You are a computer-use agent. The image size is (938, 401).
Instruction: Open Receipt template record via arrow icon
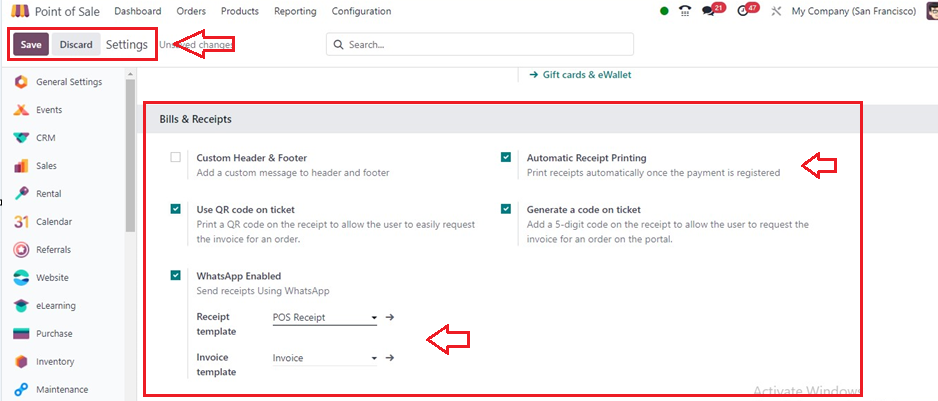389,317
